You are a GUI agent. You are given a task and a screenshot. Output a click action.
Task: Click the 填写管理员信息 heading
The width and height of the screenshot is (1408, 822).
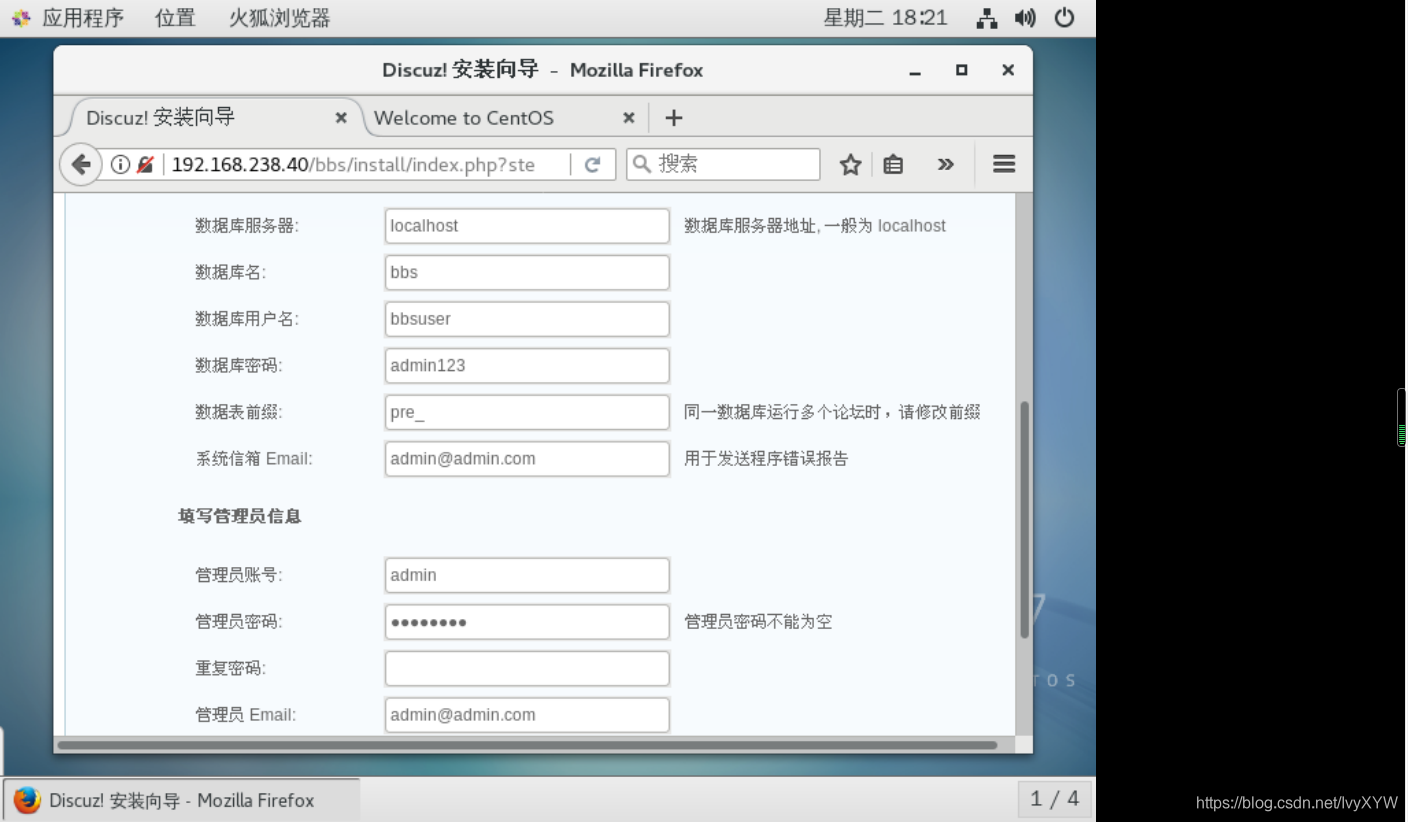click(x=240, y=517)
